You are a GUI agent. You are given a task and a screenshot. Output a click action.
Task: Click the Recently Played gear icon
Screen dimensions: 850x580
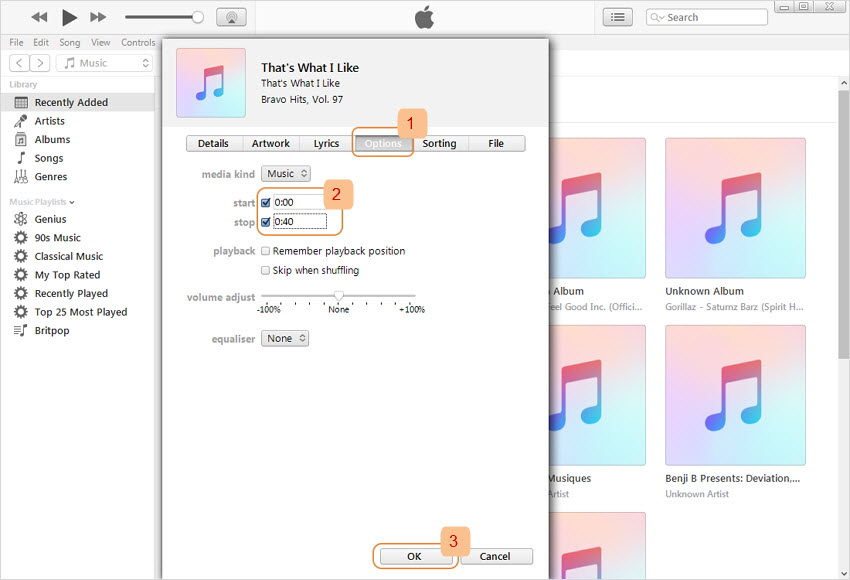21,293
